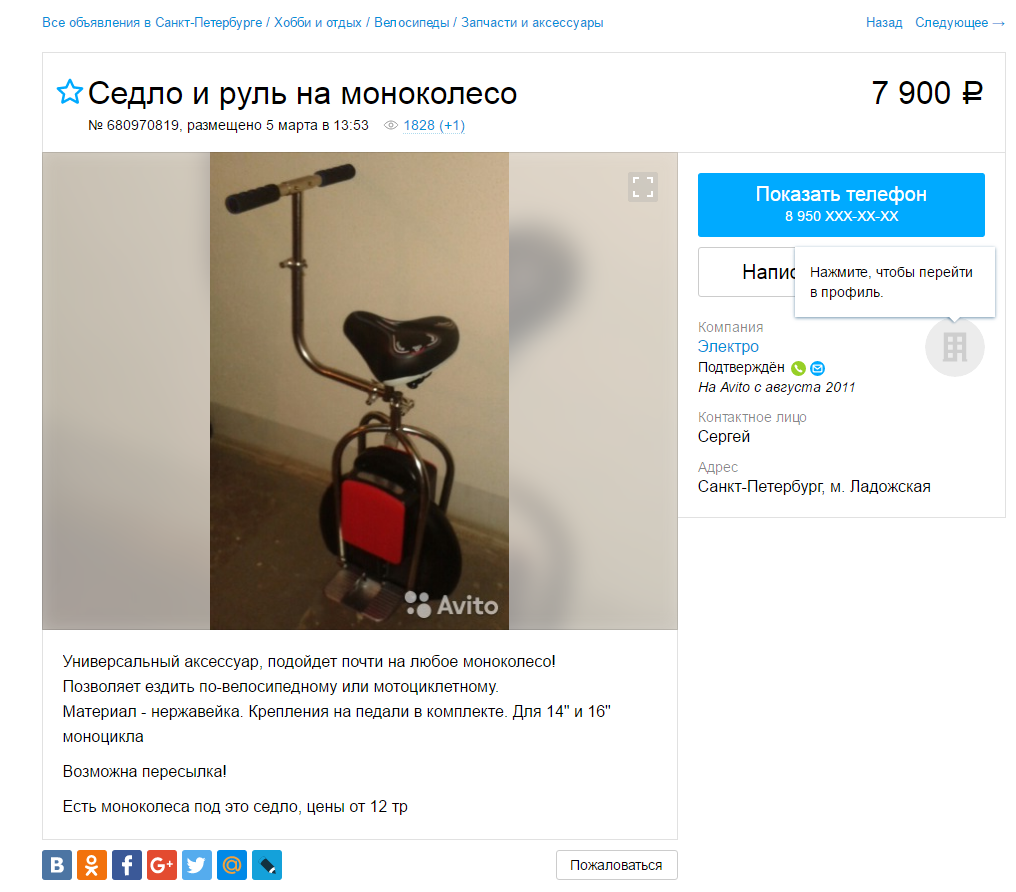Screen dimensions: 1016x892
Task: Add listing to favorites with star icon
Action: pos(69,92)
